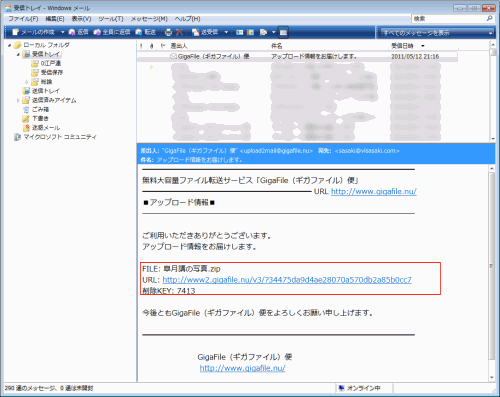Viewport: 500px width, 397px height.
Task: Open the gigafile download URL link
Action: coord(287,280)
